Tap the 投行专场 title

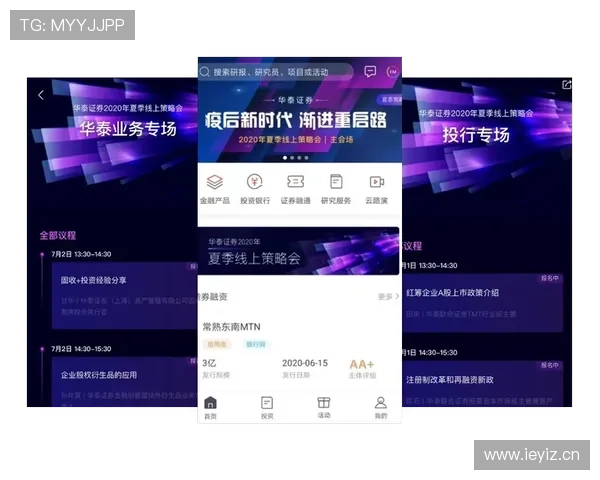[476, 135]
